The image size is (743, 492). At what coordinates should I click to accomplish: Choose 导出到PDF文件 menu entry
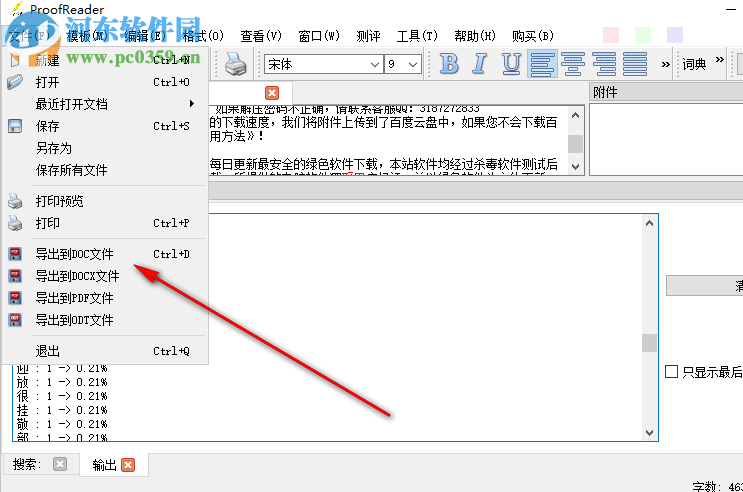105,298
